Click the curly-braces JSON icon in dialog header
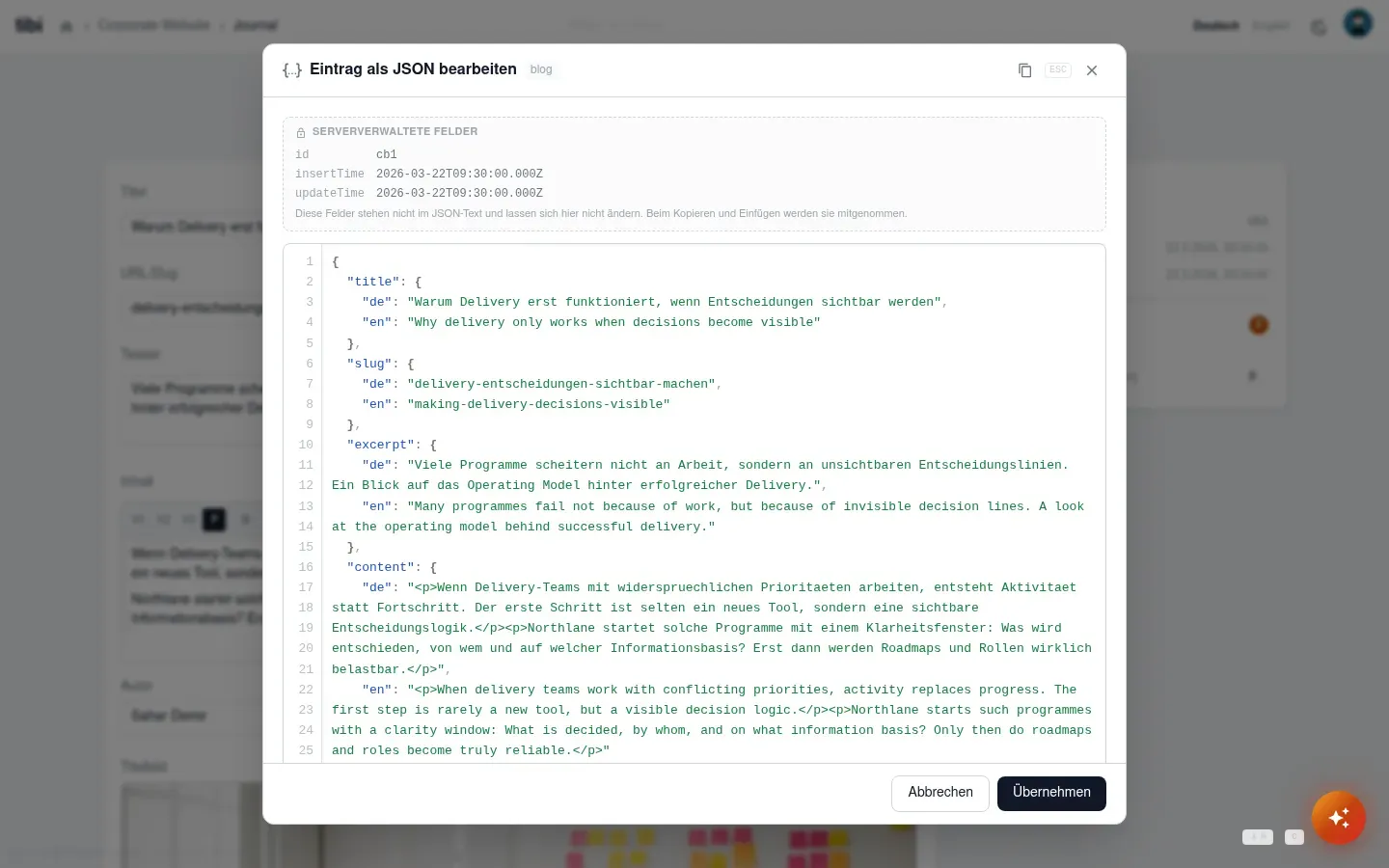This screenshot has width=1389, height=868. click(x=291, y=70)
